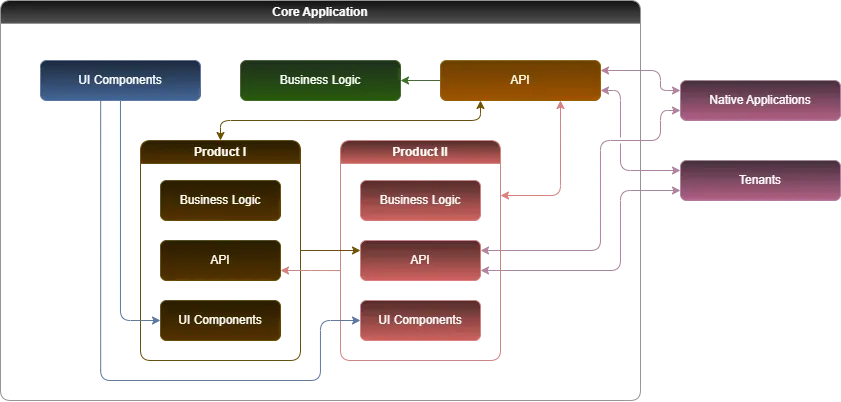Select UI Components inside Product I
841x402 pixels.
pos(220,320)
